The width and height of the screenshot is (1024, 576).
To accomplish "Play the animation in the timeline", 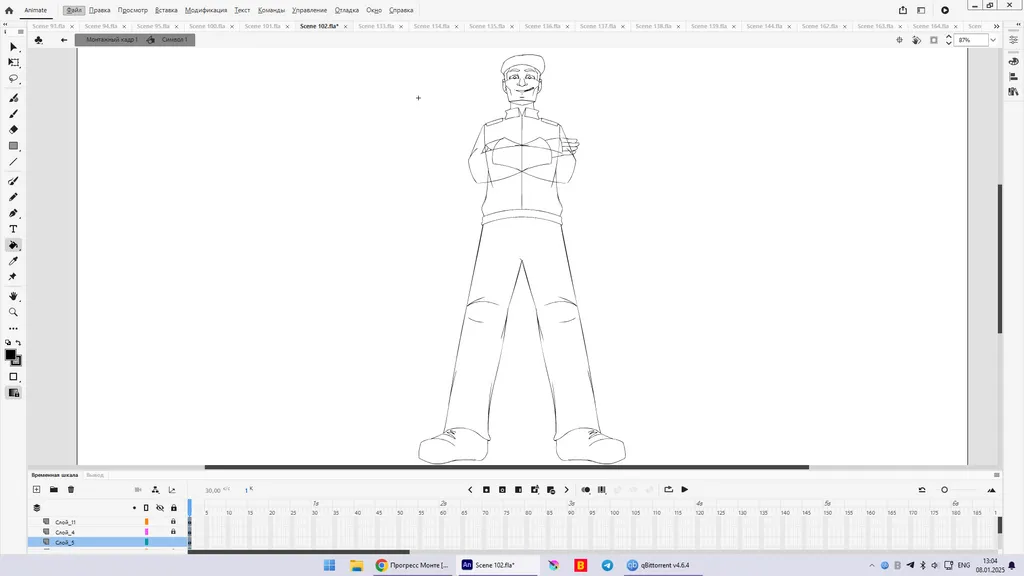I will click(x=685, y=490).
